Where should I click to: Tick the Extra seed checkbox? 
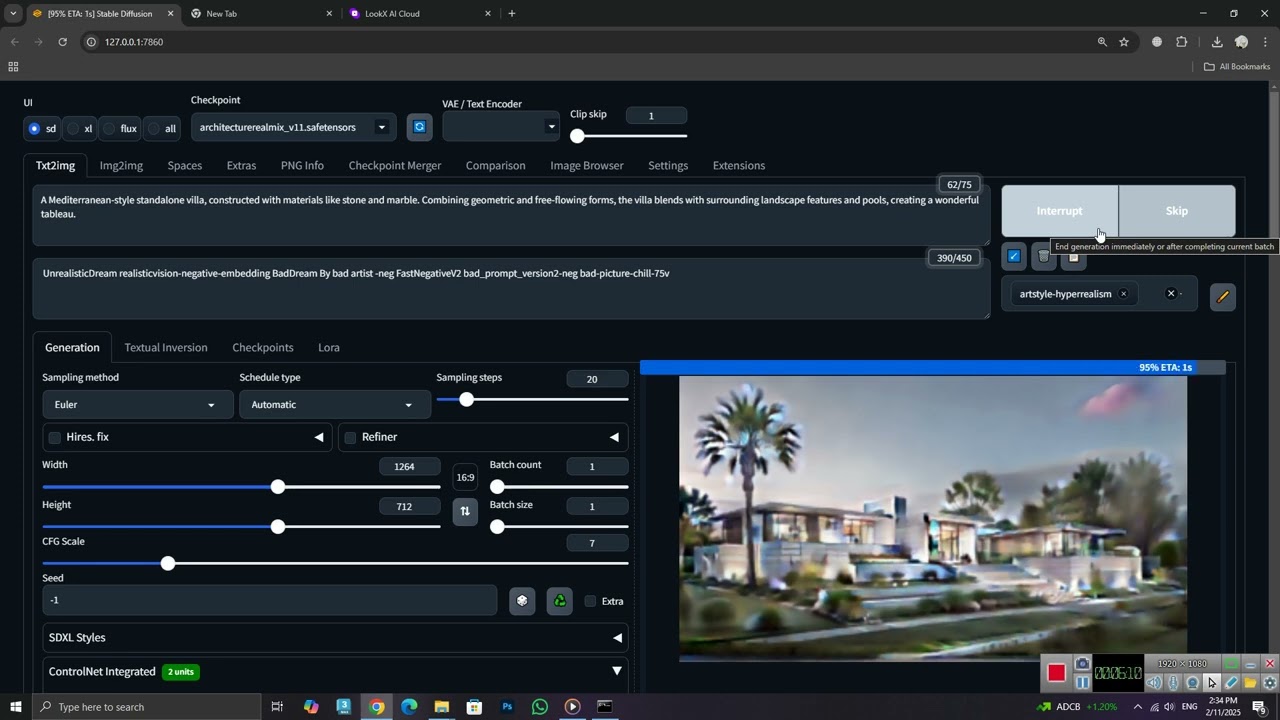pos(590,601)
